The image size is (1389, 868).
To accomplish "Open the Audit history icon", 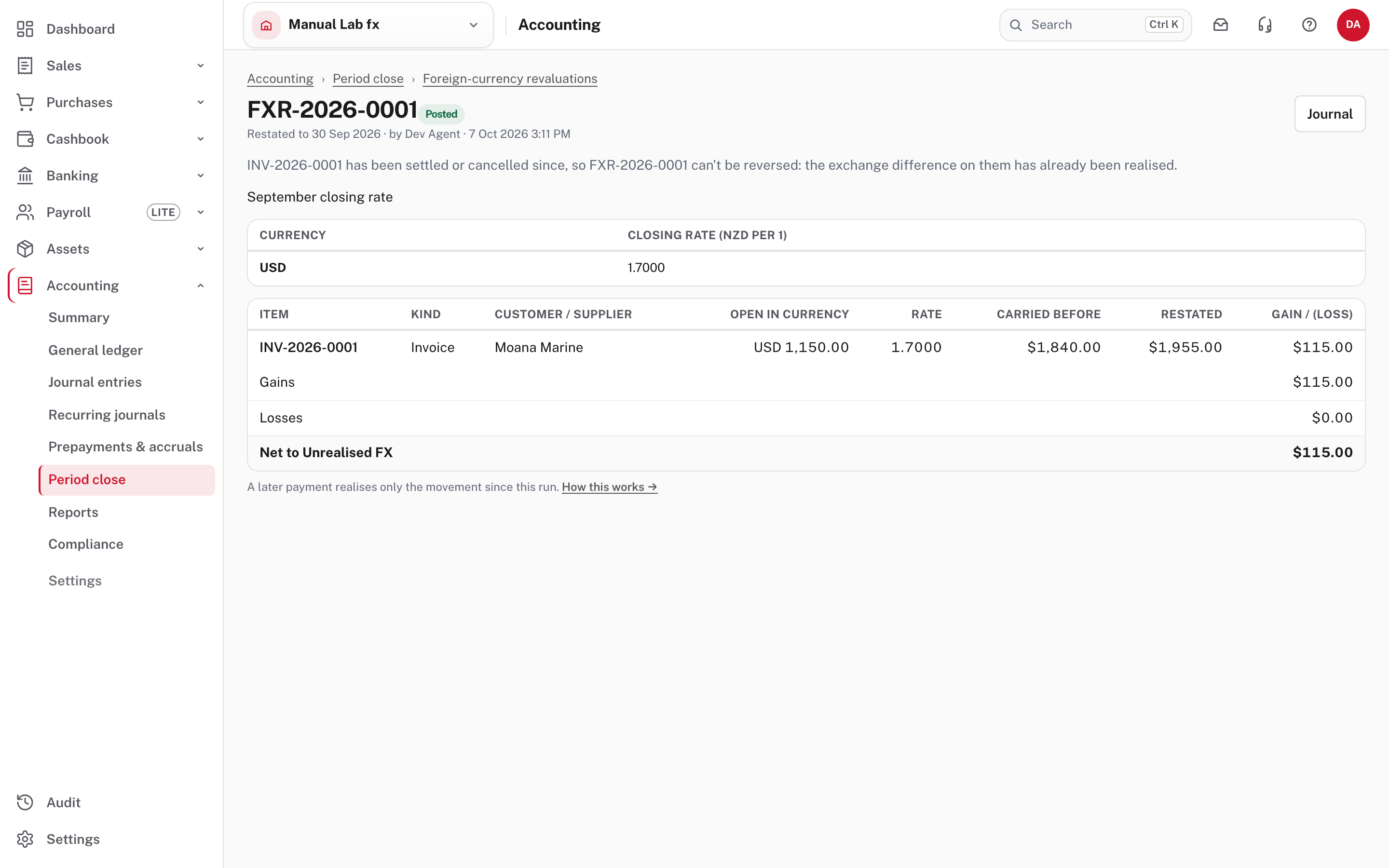I will [25, 802].
